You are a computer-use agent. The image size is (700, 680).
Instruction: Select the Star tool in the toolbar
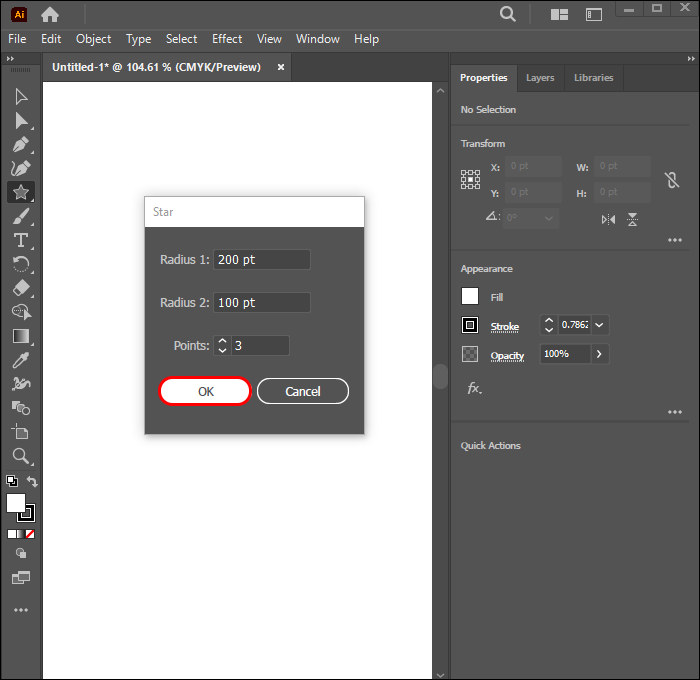[x=21, y=192]
